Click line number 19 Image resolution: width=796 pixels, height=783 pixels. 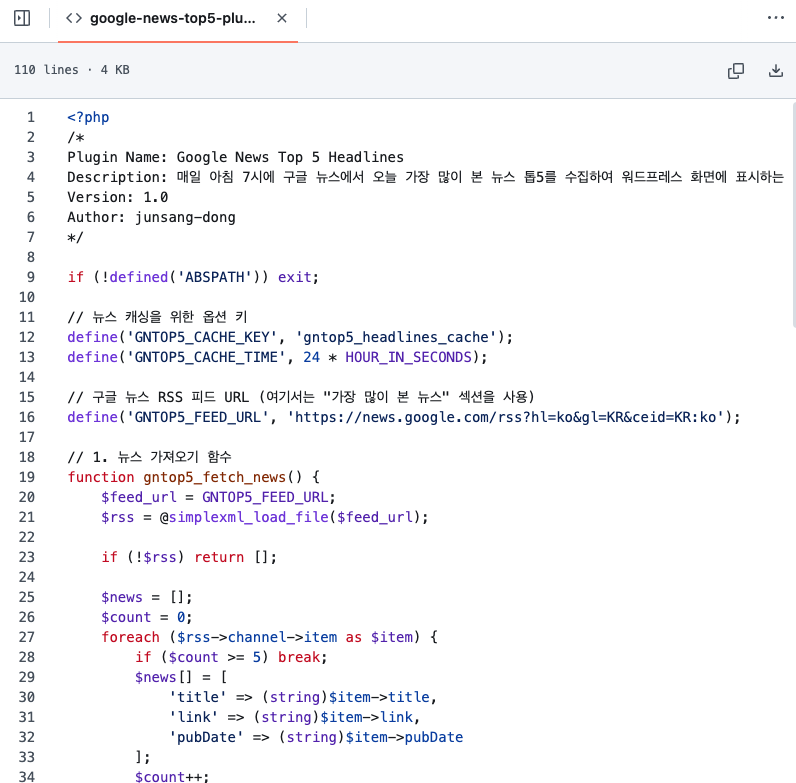click(x=27, y=477)
